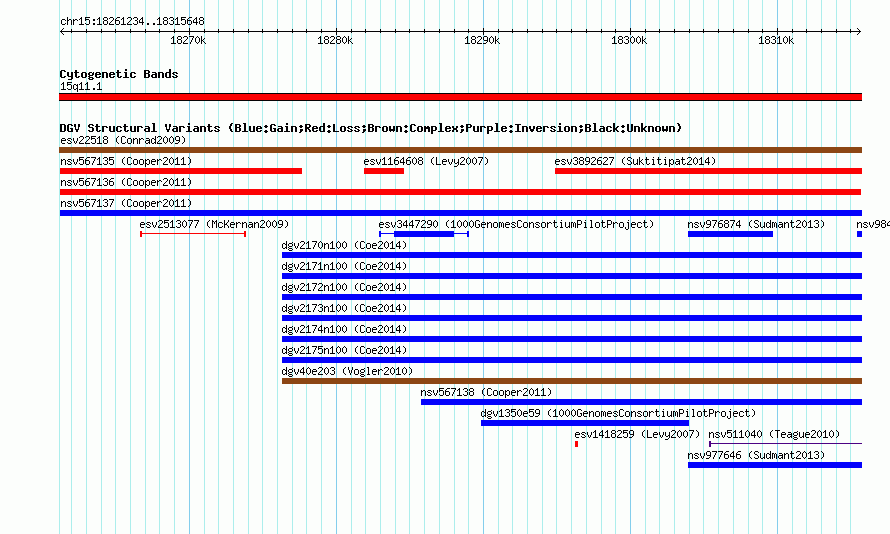Click the blue dgv2175n100 gain bar
Viewport: 890px width, 534px height.
pyautogui.click(x=572, y=360)
